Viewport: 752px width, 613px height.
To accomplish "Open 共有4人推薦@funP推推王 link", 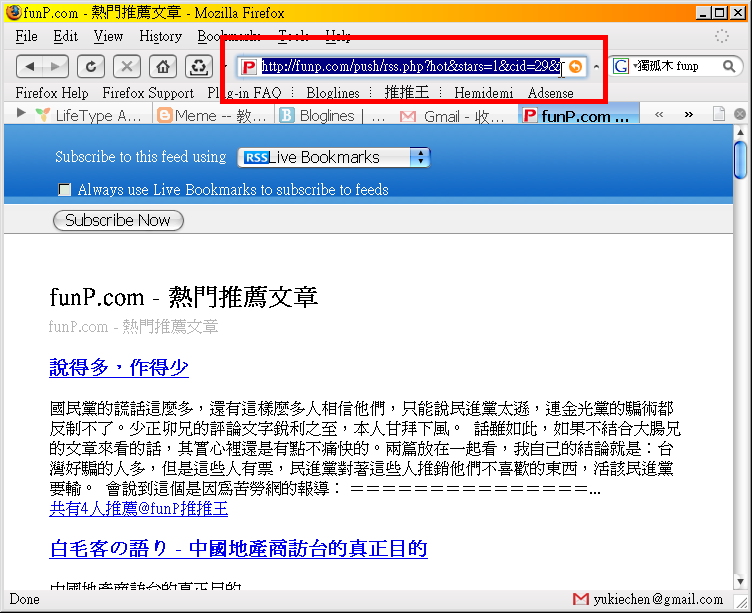I will click(x=139, y=508).
